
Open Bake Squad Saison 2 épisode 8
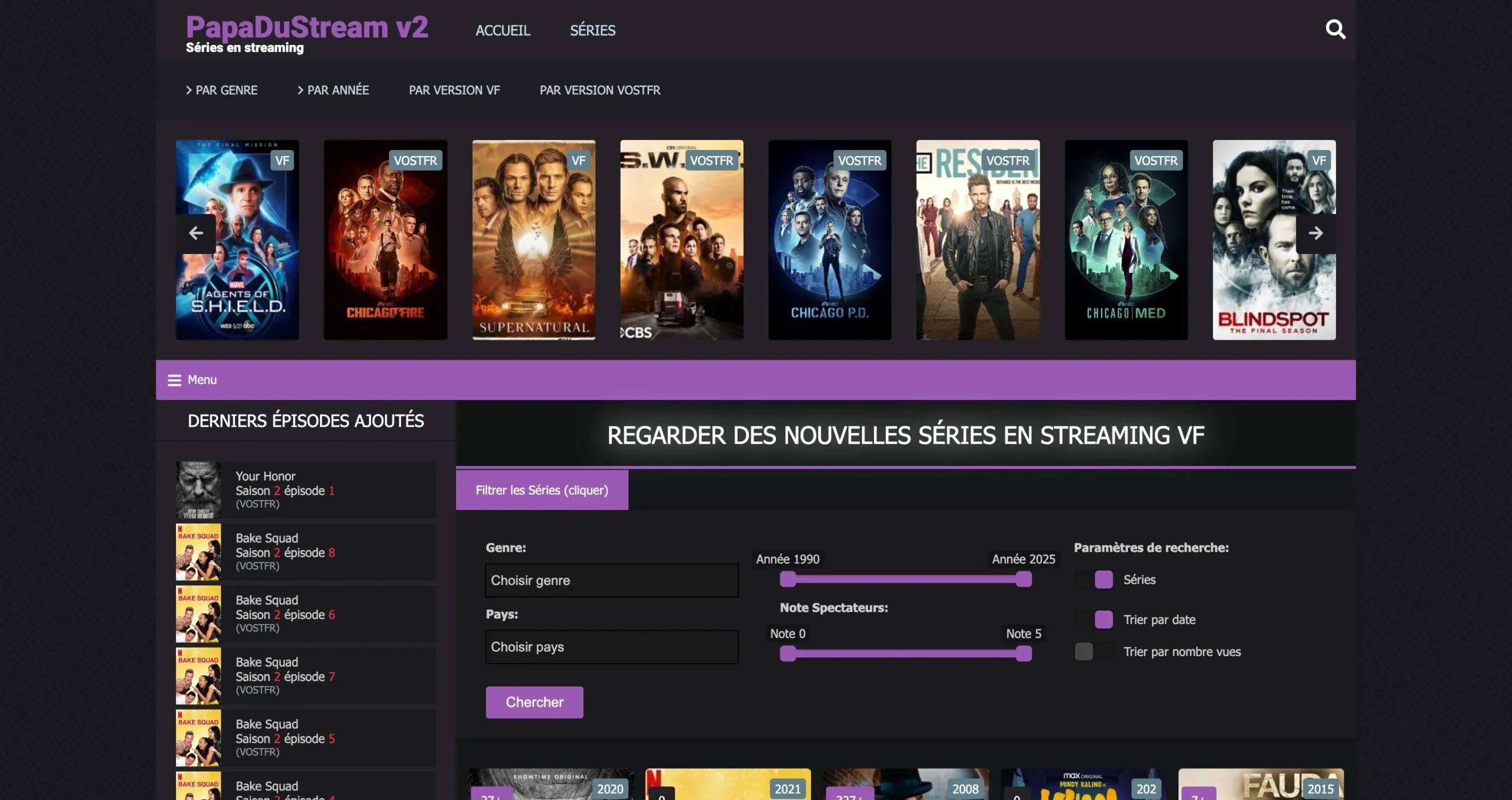(x=306, y=552)
